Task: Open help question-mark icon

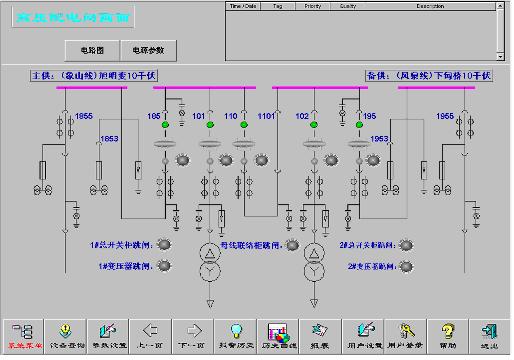Action: coord(447,335)
